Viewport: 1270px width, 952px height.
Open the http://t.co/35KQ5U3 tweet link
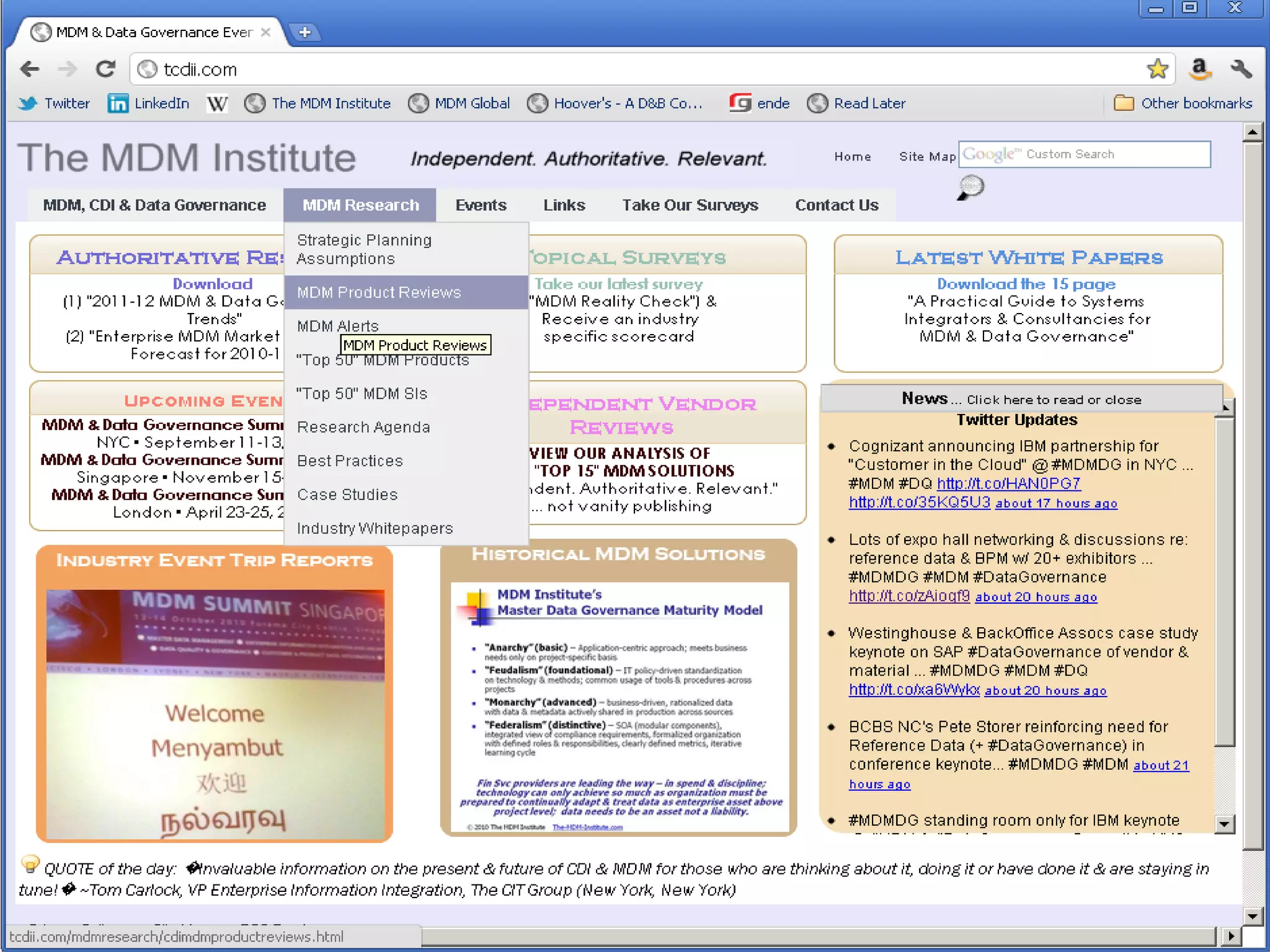point(920,502)
